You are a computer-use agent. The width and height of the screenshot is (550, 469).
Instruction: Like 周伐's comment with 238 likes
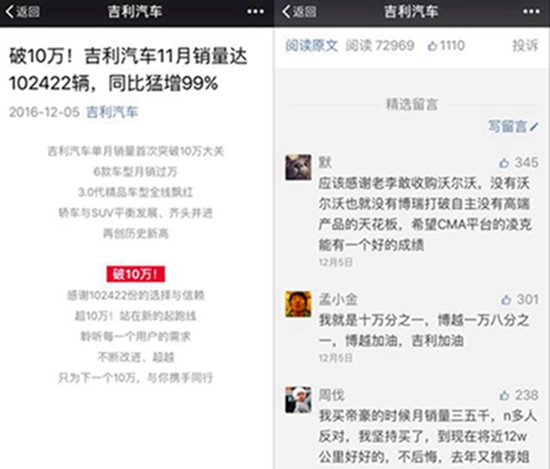(504, 395)
